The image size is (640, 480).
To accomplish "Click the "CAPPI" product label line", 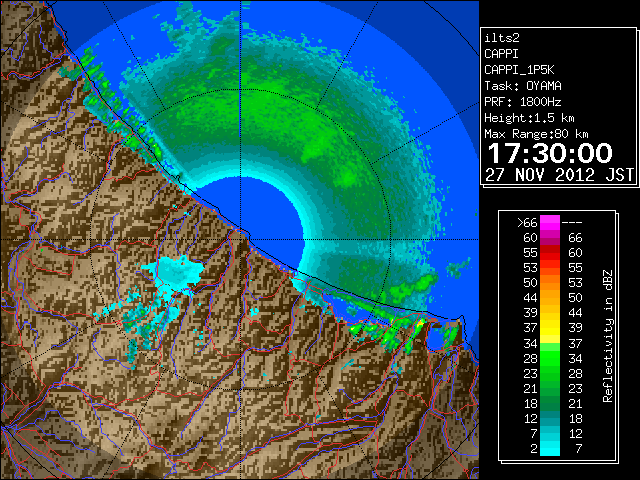I will point(501,54).
